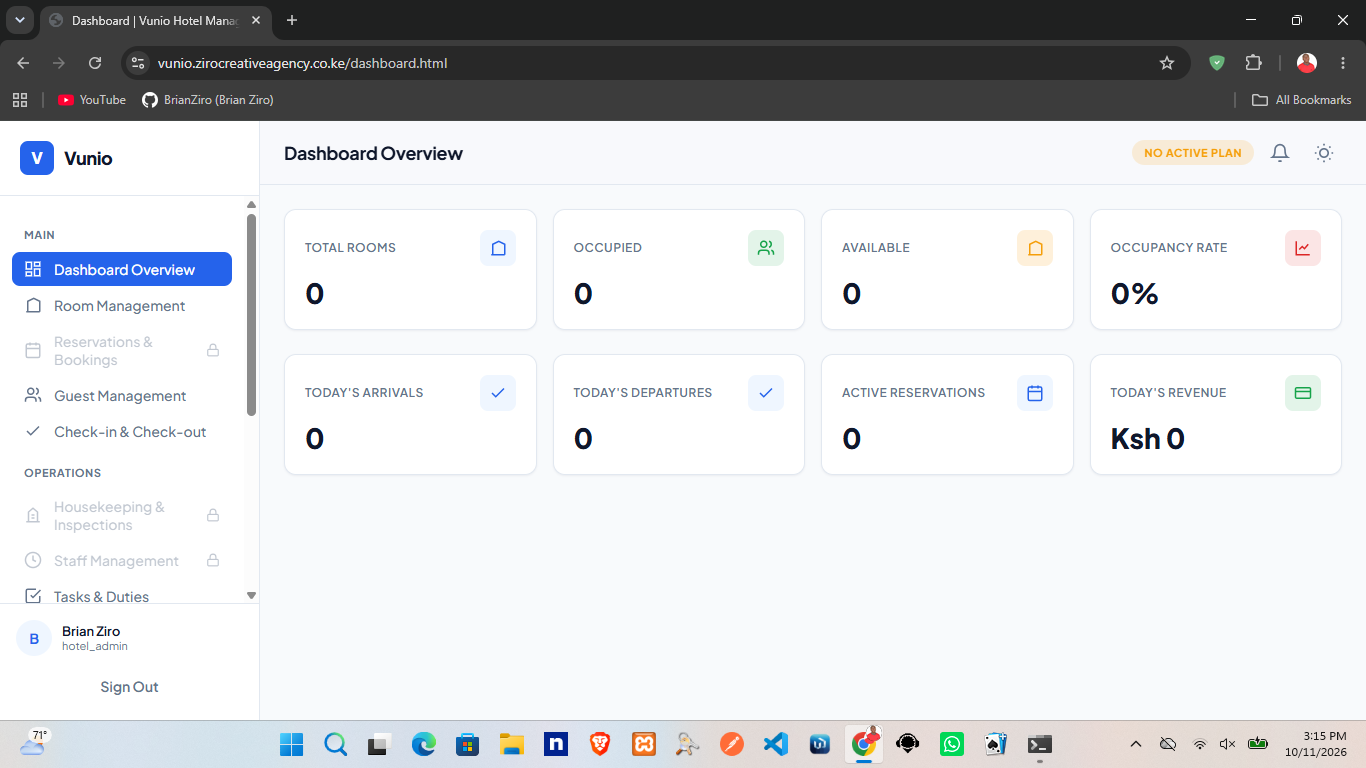This screenshot has height=768, width=1366.
Task: Click the NO ACTIVE PLAN badge
Action: pos(1192,153)
